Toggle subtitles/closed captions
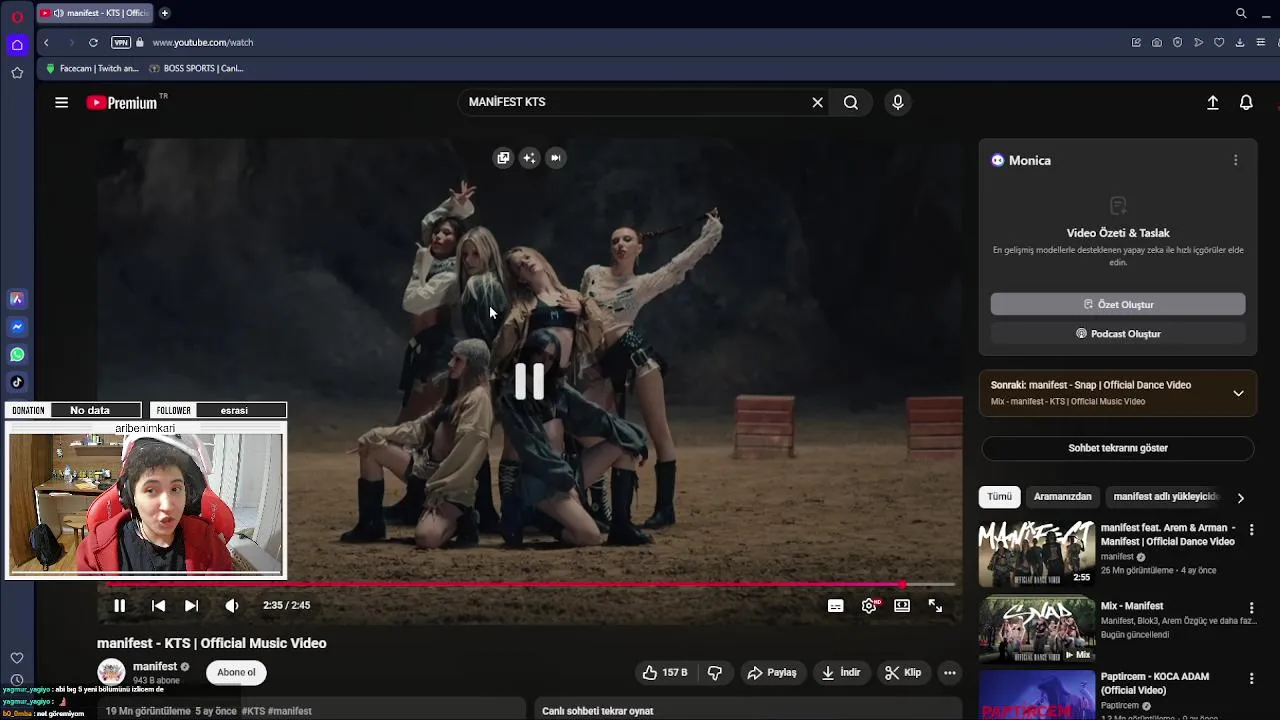Image resolution: width=1280 pixels, height=720 pixels. click(x=836, y=605)
